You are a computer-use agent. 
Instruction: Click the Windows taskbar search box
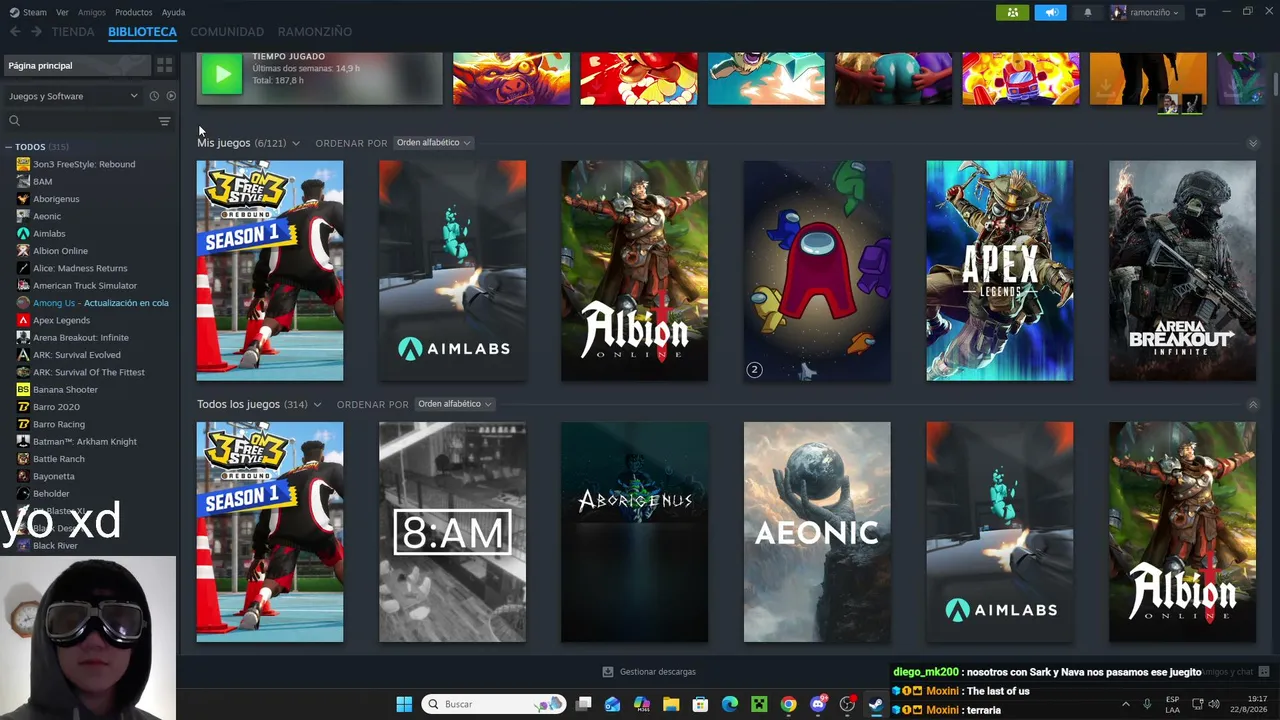[494, 704]
